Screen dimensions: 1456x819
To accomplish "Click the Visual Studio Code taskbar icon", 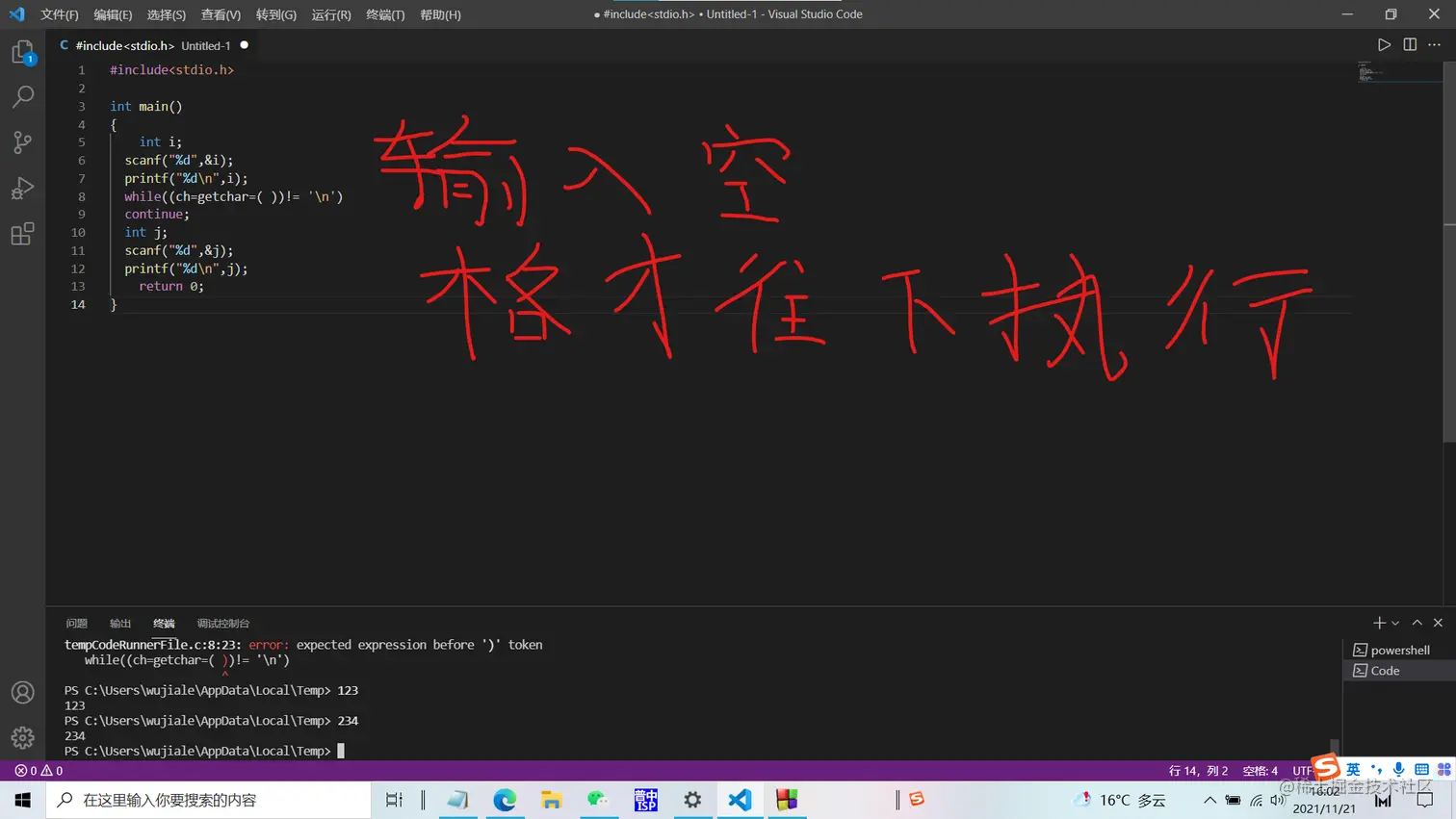I will pyautogui.click(x=740, y=800).
